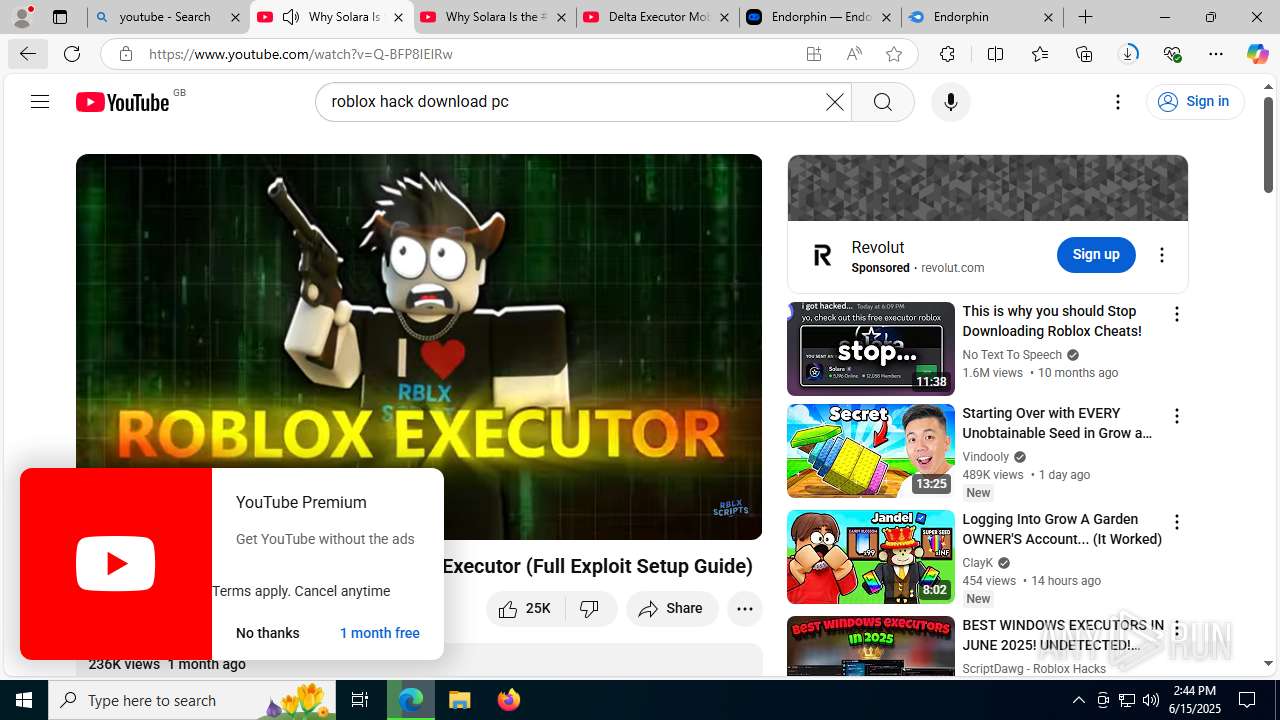Open the tab actions menu
This screenshot has height=720, width=1280.
(x=60, y=17)
